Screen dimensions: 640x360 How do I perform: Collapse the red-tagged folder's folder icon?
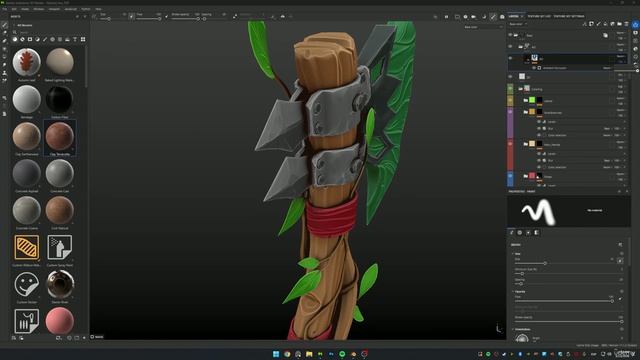point(526,144)
